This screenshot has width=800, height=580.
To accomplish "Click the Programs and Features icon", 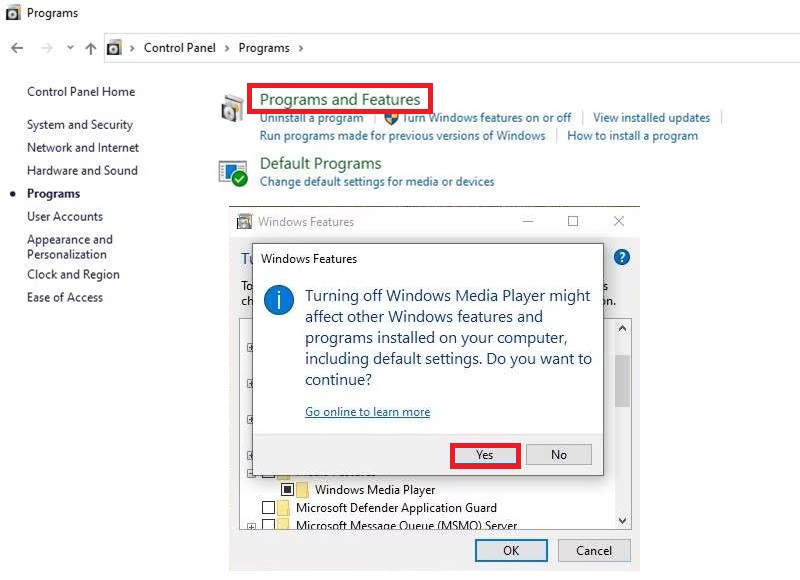I will coord(233,108).
